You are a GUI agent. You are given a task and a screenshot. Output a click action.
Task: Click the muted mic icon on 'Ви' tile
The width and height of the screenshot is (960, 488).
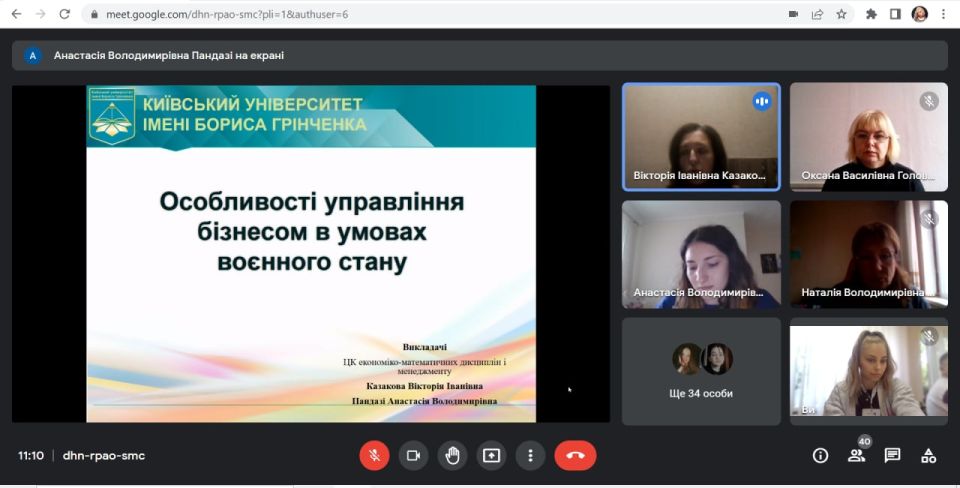(929, 336)
